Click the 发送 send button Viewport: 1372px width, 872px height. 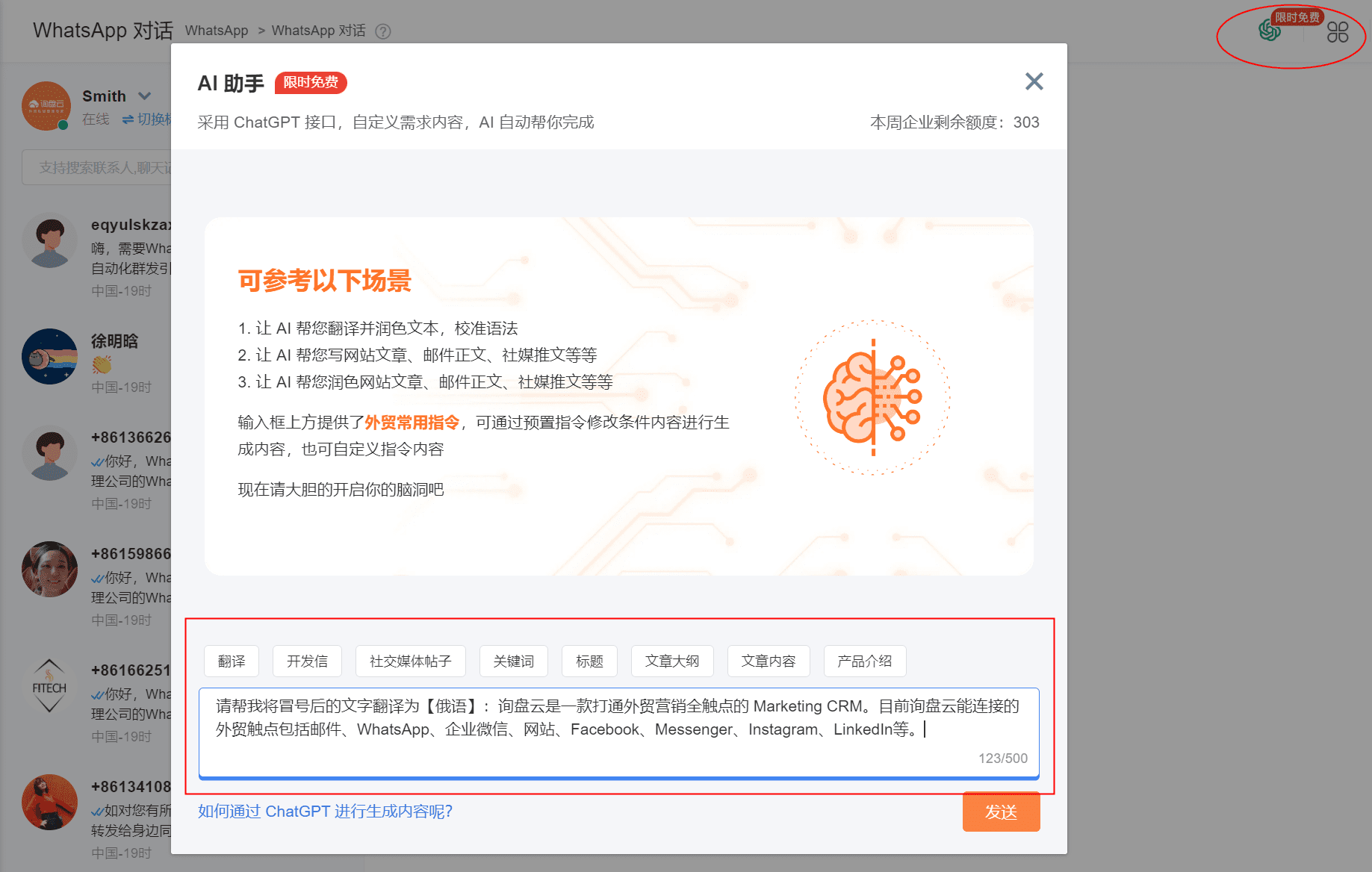pyautogui.click(x=1001, y=812)
